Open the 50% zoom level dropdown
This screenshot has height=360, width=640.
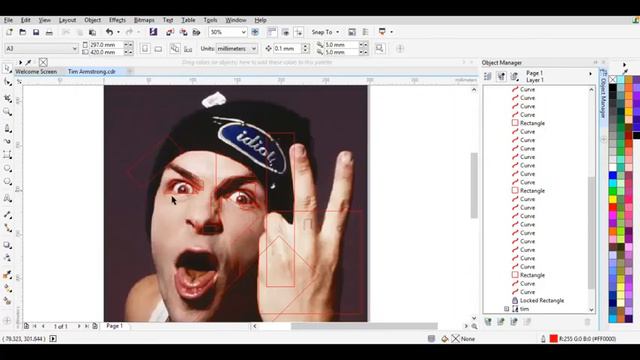243,32
